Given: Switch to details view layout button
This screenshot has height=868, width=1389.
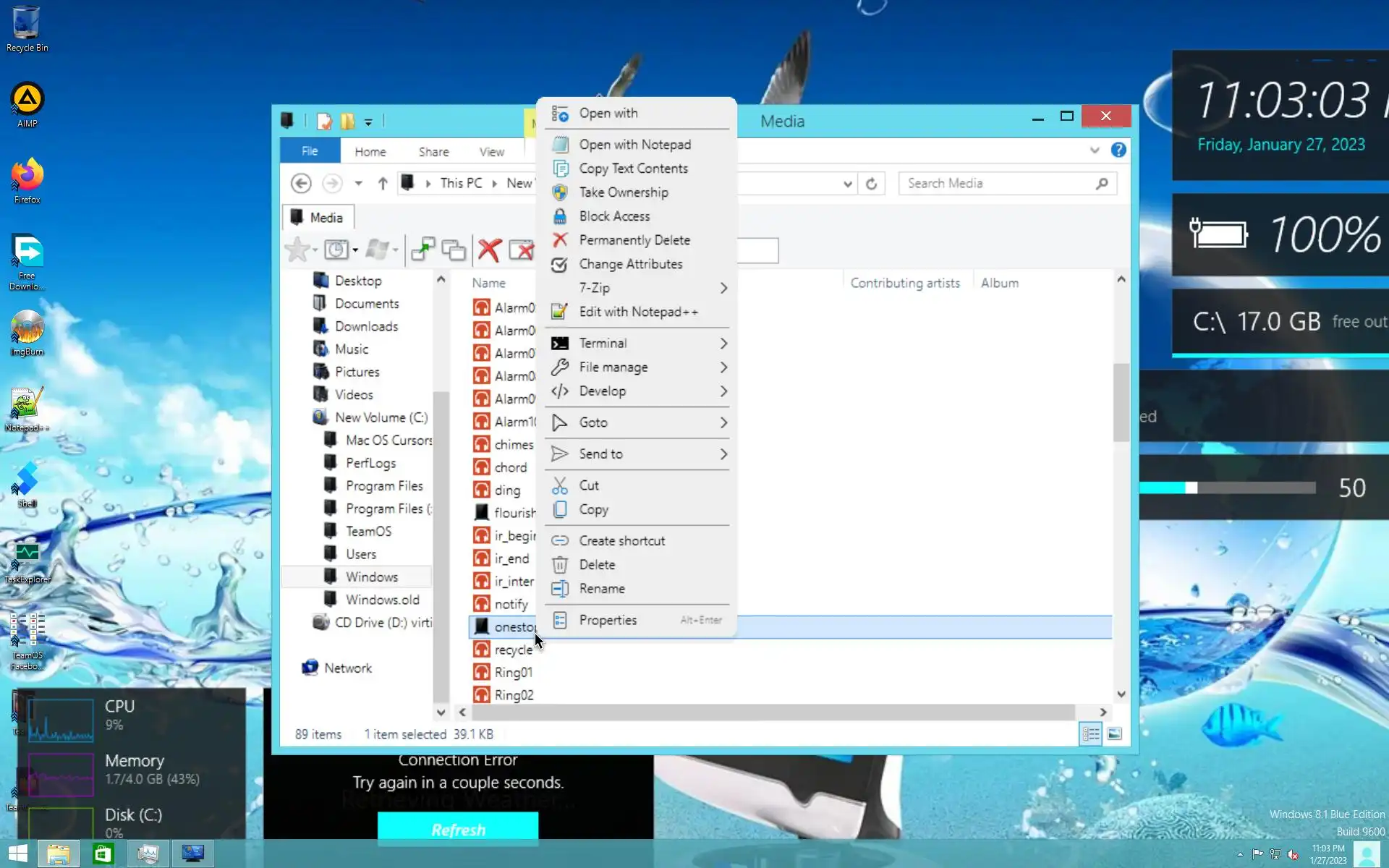Looking at the screenshot, I should [x=1090, y=734].
